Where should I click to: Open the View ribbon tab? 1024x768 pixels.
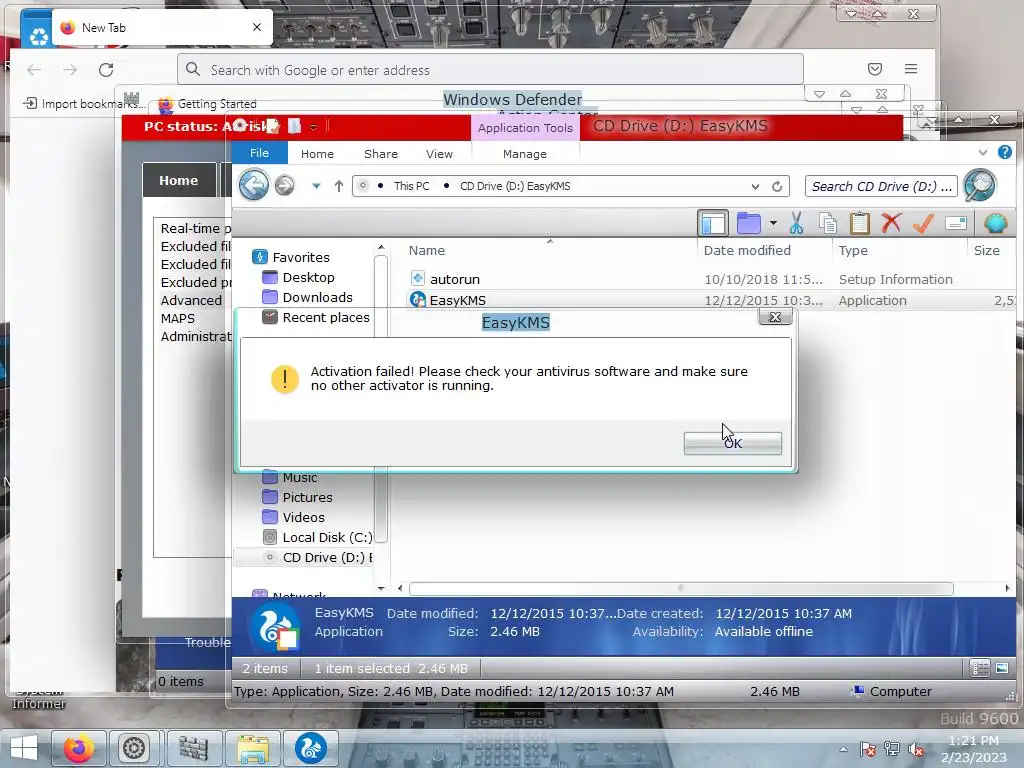[x=439, y=154]
